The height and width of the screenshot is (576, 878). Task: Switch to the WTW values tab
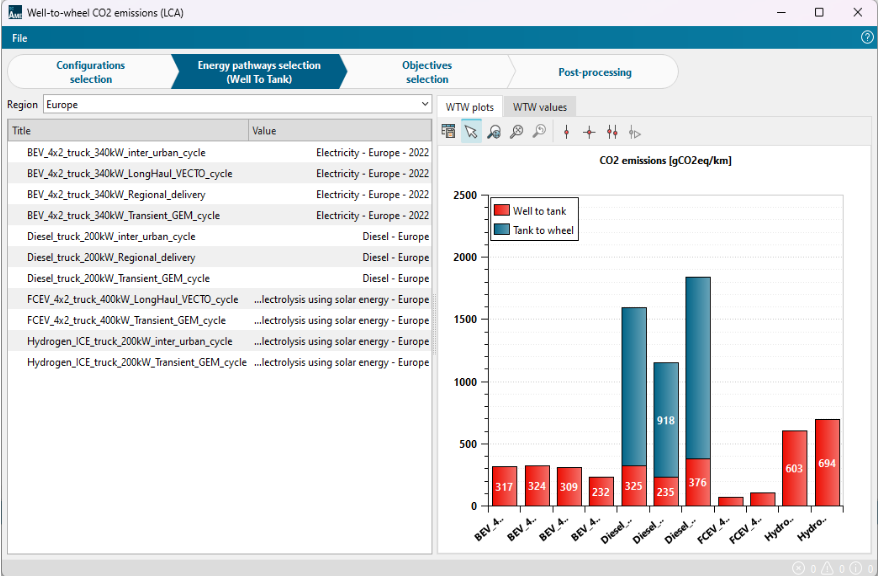point(539,107)
